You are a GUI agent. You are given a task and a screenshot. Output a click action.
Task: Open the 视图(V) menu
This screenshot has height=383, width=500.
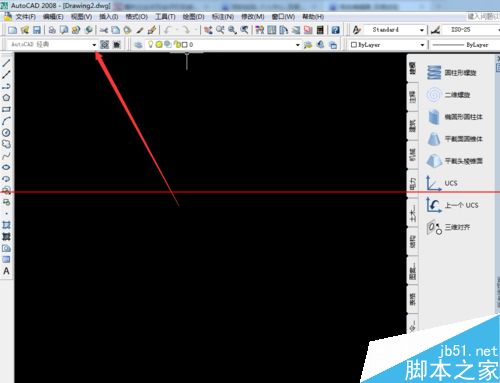pos(82,17)
